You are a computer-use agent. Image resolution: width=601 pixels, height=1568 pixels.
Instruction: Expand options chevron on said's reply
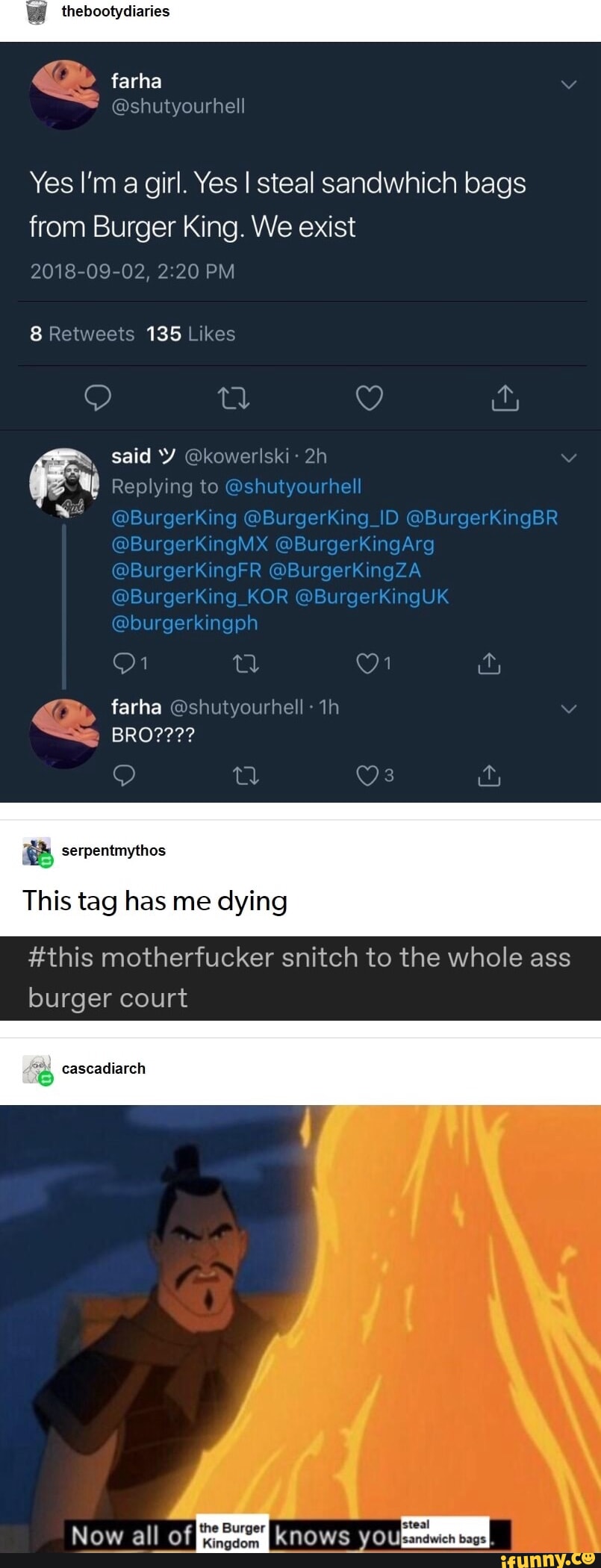(569, 458)
